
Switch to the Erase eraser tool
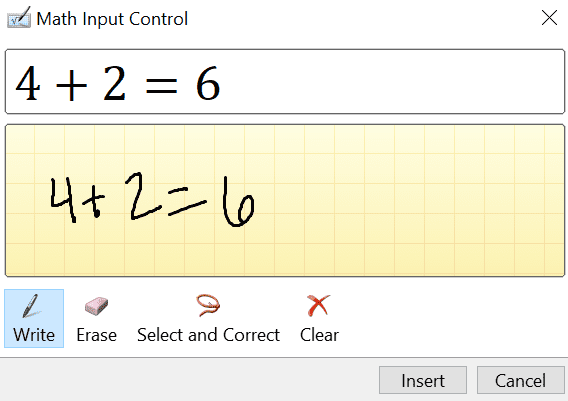click(x=96, y=318)
